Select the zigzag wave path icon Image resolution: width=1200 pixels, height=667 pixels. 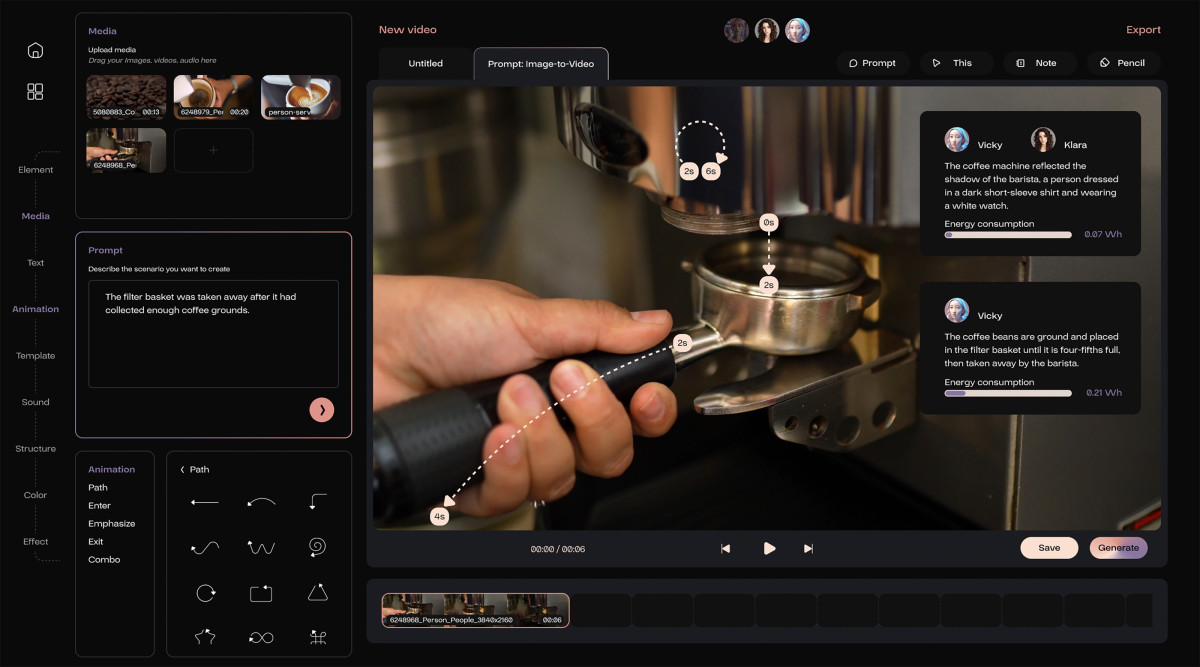261,547
